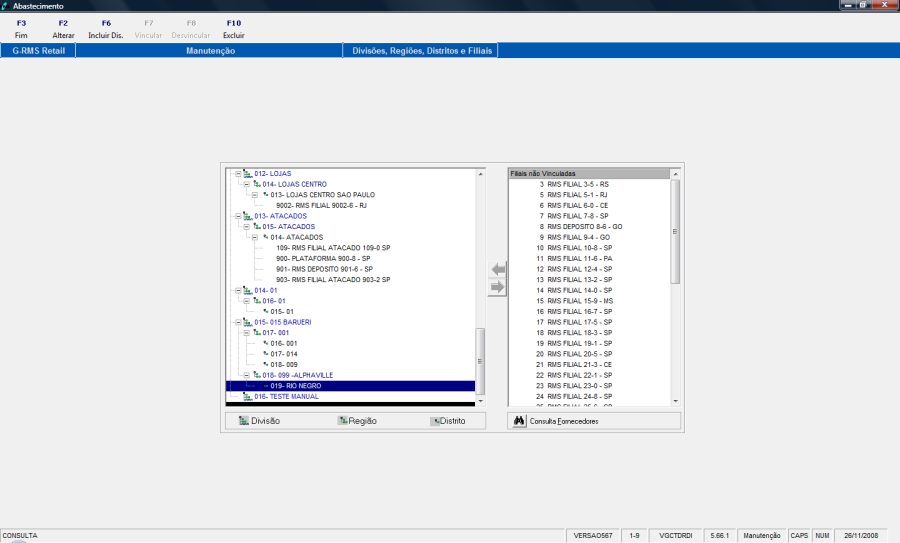Click the region icon beside 018- 099 -ALPHAVILLE
This screenshot has width=900, height=543.
[x=257, y=375]
